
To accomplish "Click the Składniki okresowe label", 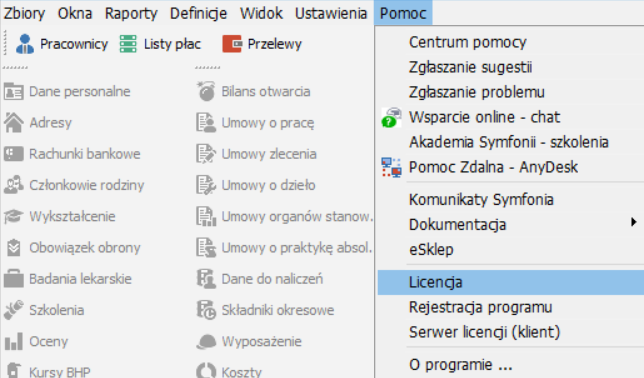I will pos(278,310).
